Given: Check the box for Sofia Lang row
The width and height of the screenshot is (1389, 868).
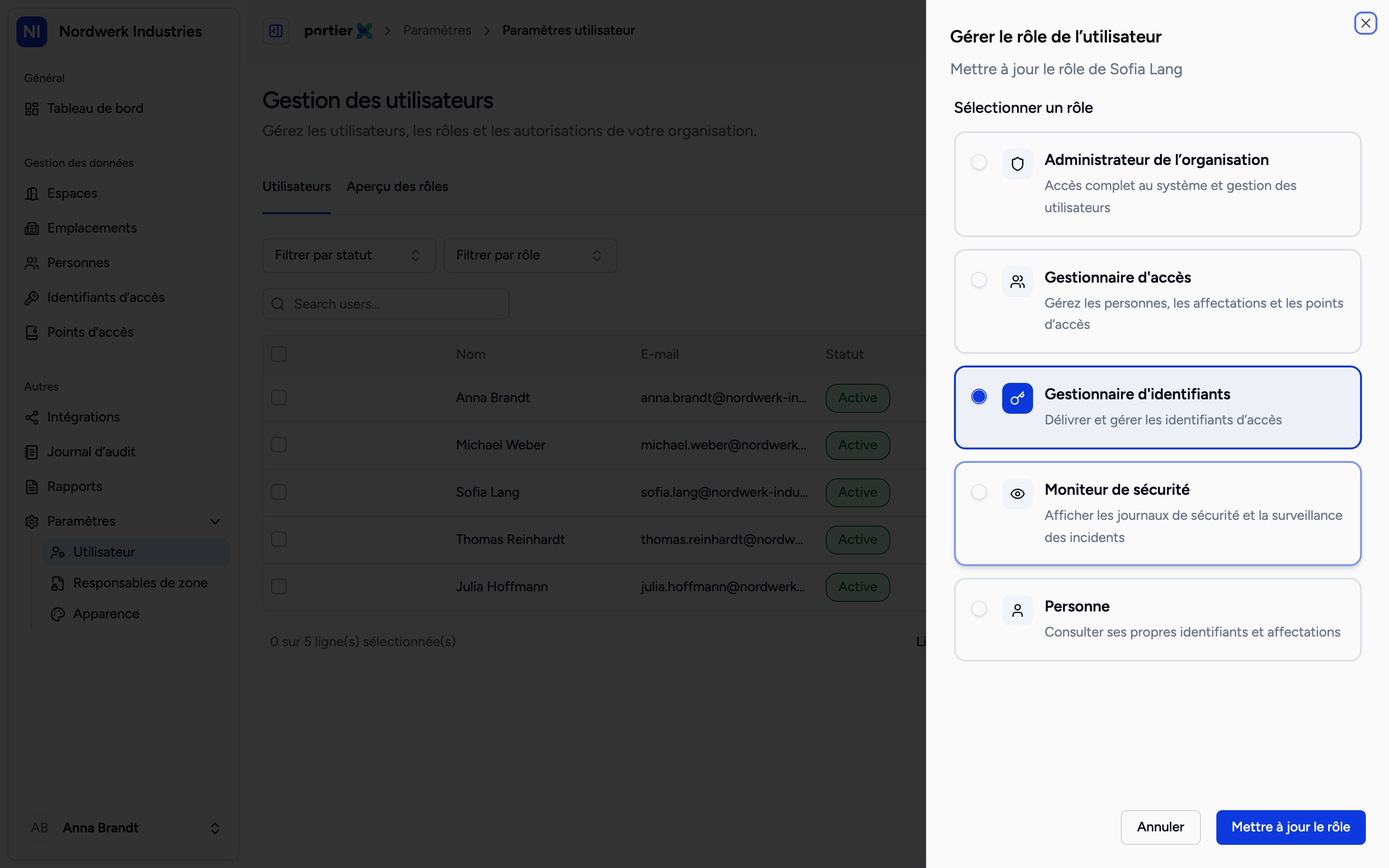Looking at the screenshot, I should point(278,492).
